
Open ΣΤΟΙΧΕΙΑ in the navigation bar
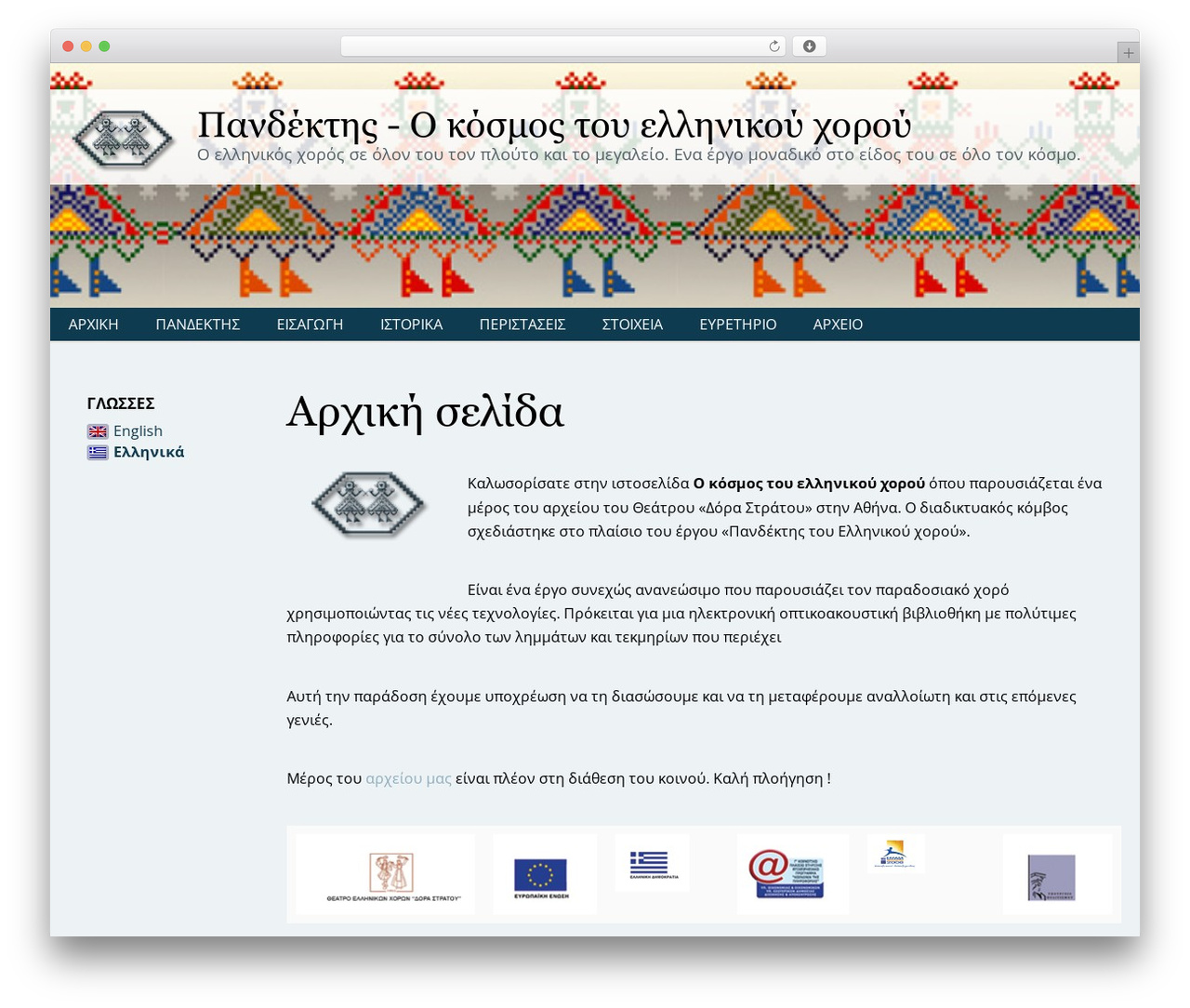click(x=632, y=325)
